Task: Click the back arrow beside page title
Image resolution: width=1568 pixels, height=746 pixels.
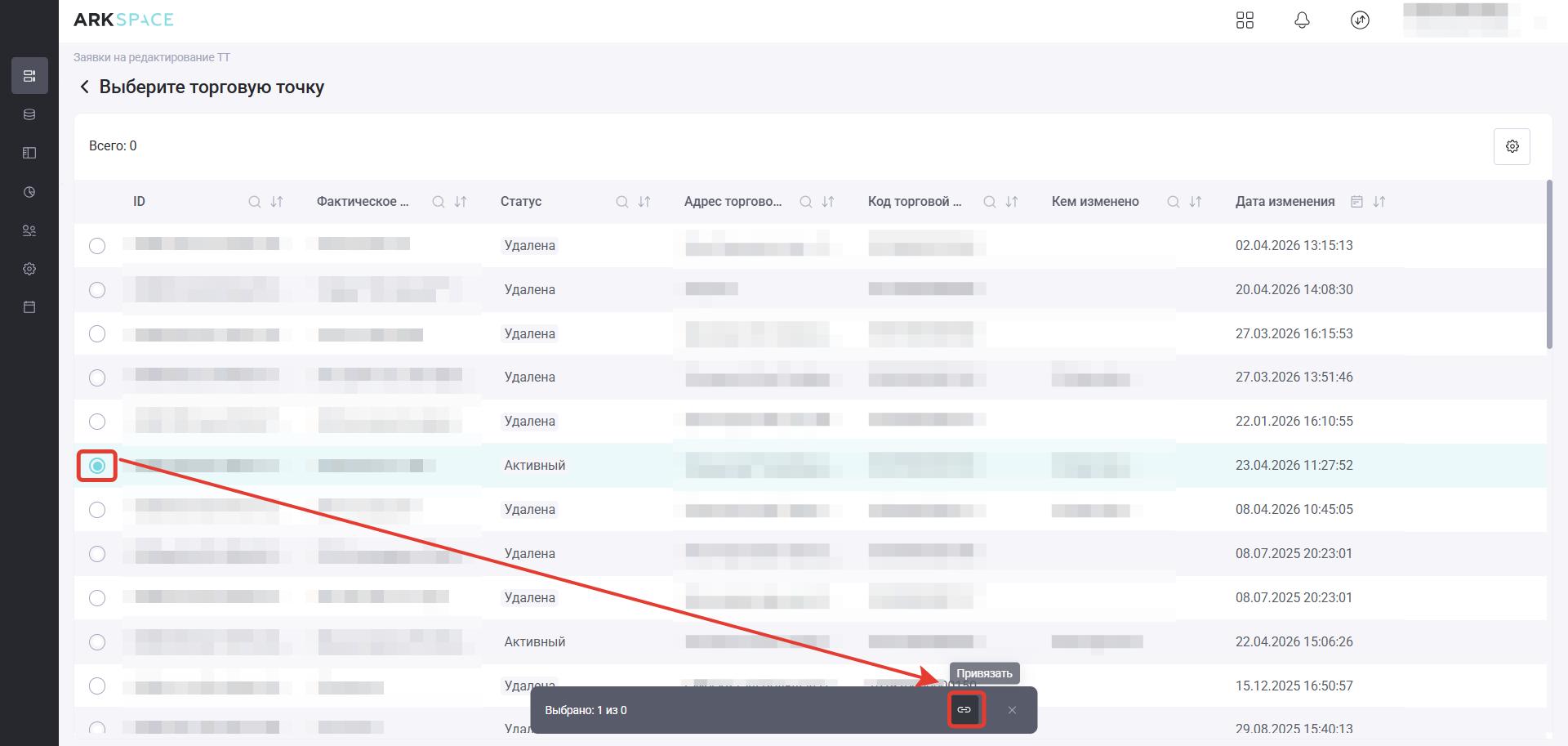Action: coord(84,87)
